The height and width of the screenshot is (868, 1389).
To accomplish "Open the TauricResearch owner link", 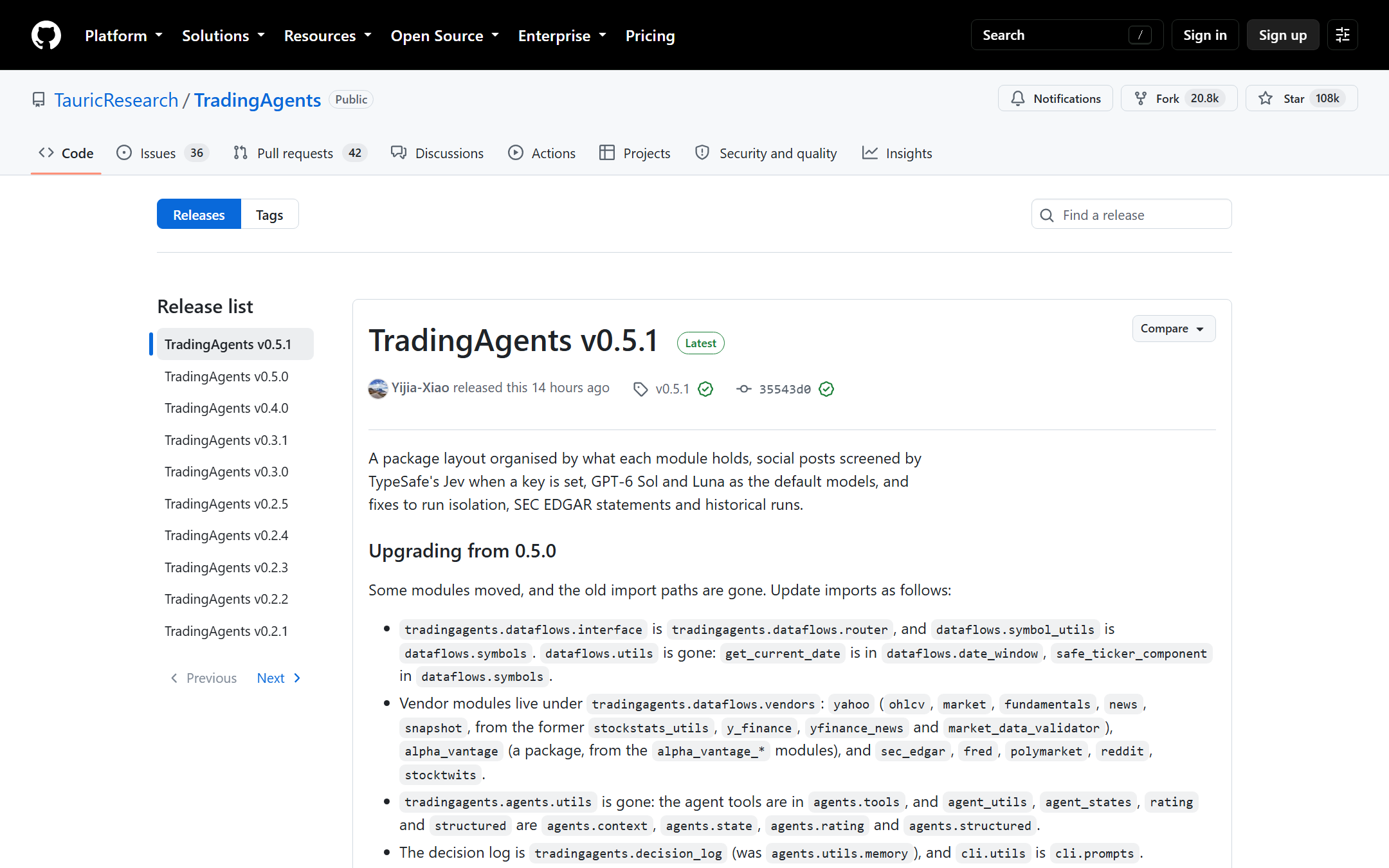I will (116, 100).
